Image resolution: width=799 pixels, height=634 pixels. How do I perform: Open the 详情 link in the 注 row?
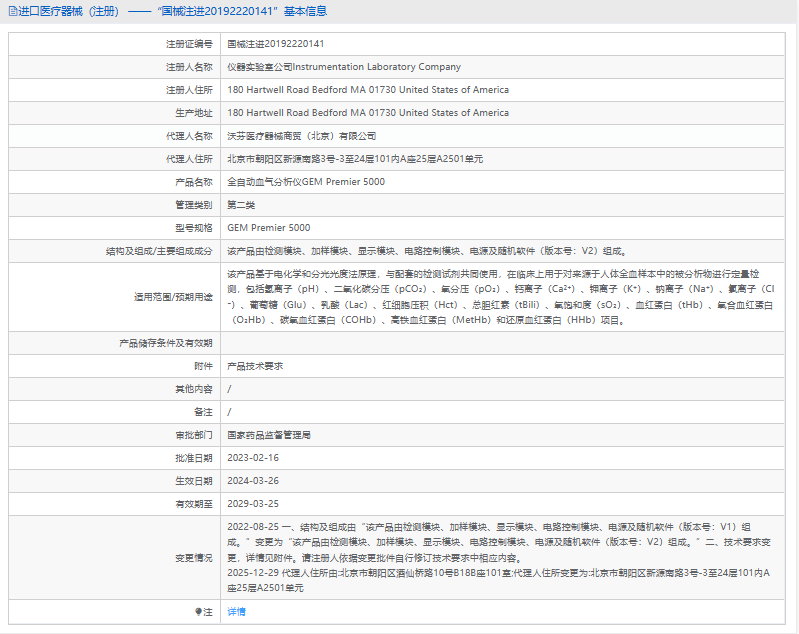click(x=236, y=612)
